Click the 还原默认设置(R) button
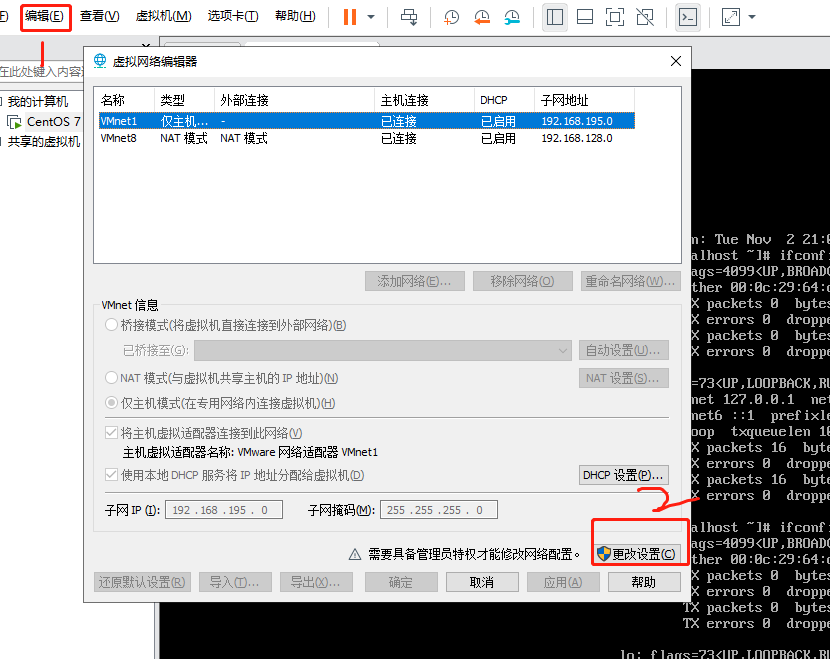830x659 pixels. pos(142,582)
